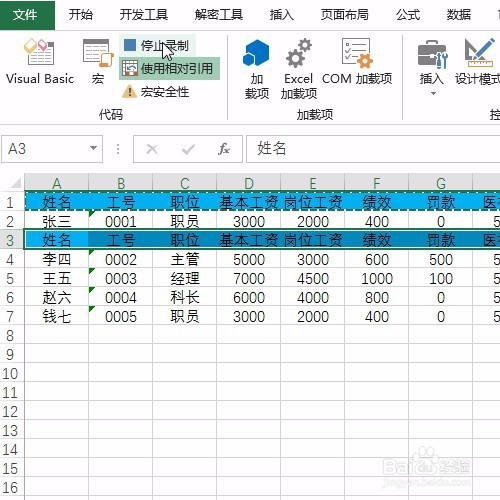Click the confirm checkmark formula button
This screenshot has width=500, height=500.
coord(188,149)
